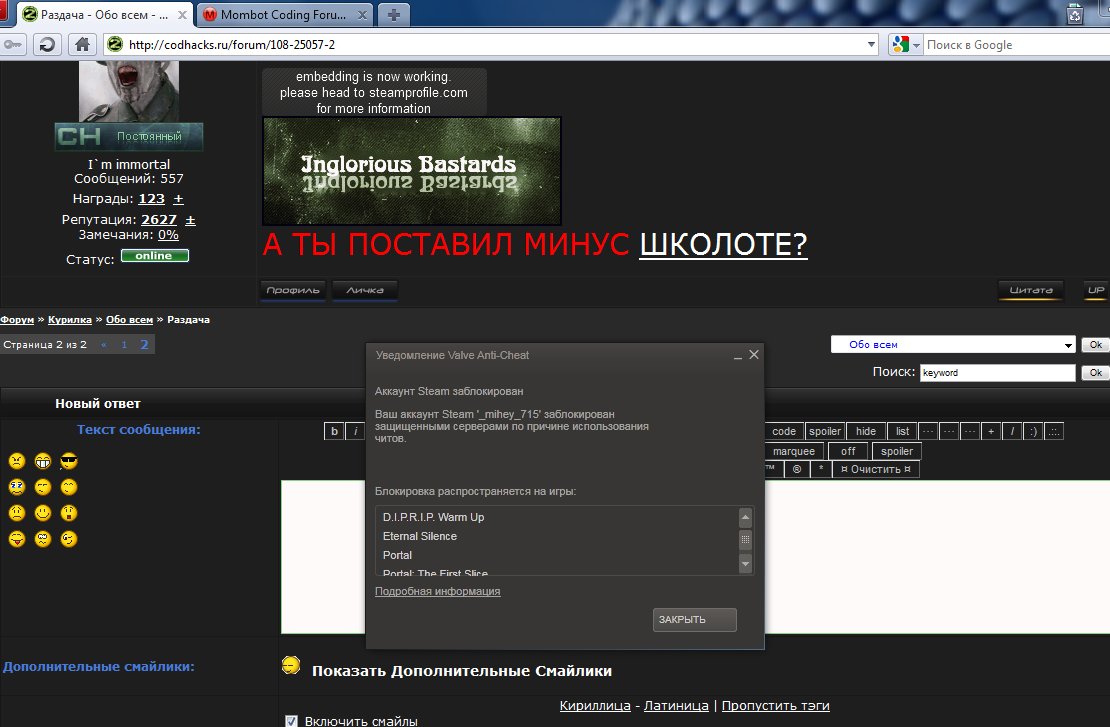This screenshot has height=727, width=1110.
Task: Open the Google search engine selector dropdown
Action: (x=907, y=45)
